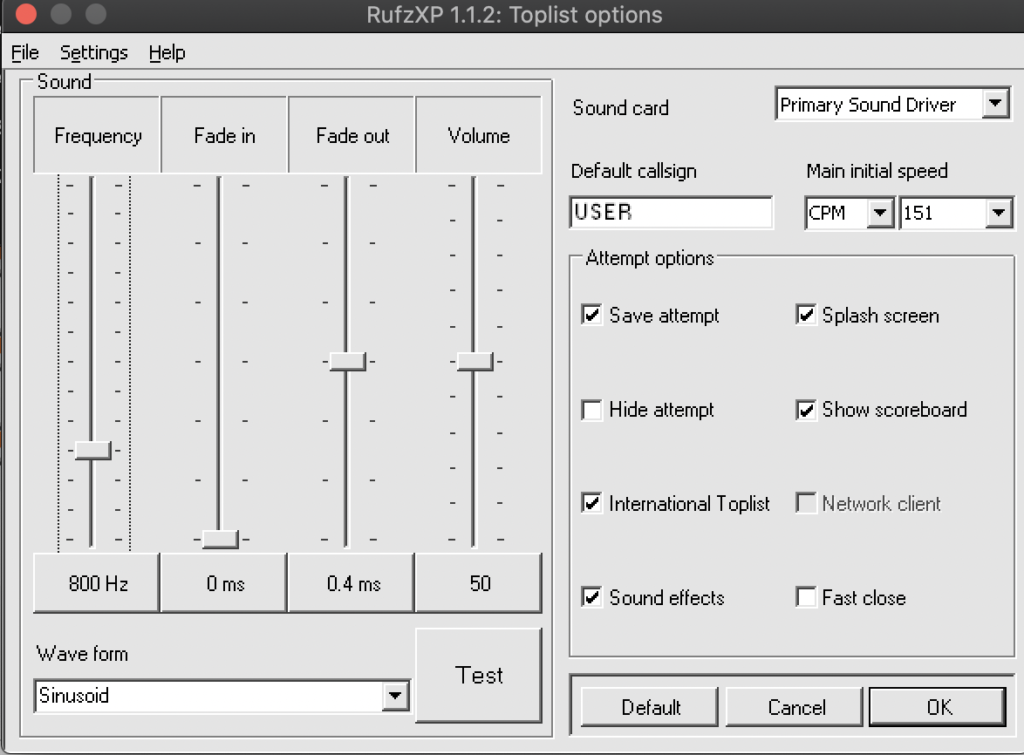The height and width of the screenshot is (755, 1024).
Task: Uncheck Show scoreboard option
Action: click(806, 410)
